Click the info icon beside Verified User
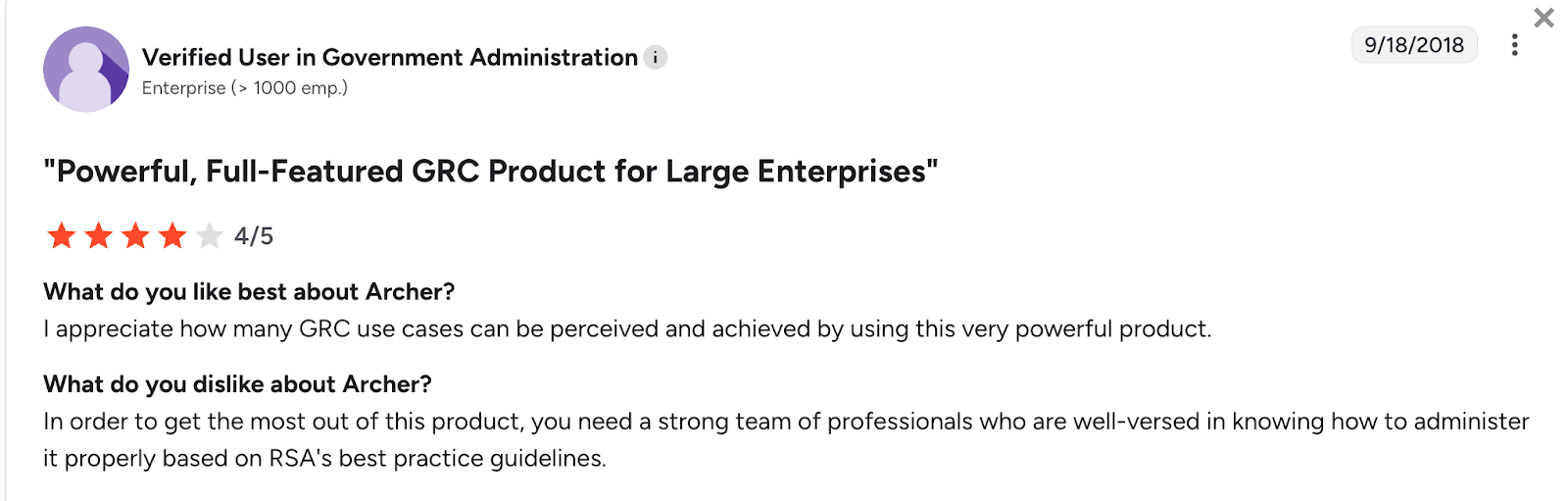1568x501 pixels. point(656,58)
